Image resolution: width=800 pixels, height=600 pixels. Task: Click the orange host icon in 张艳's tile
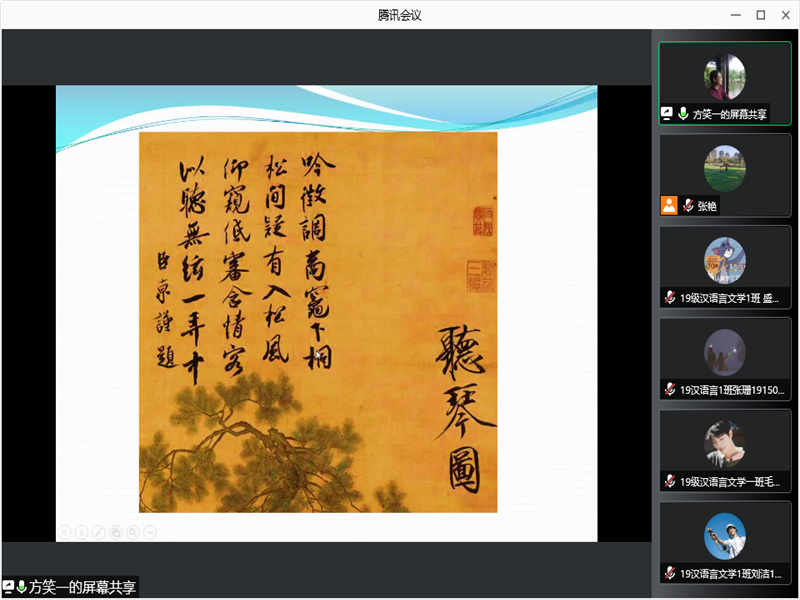coord(669,205)
